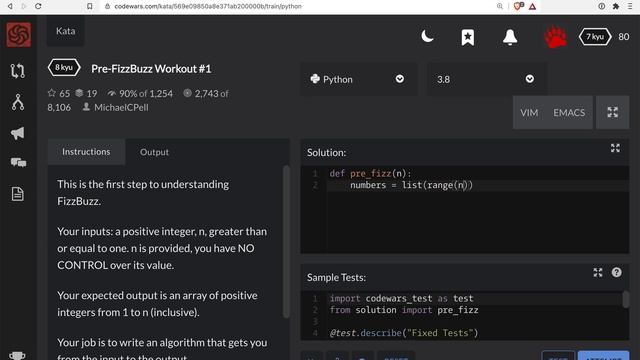Click the Sample Tests scrollbar

click(x=625, y=300)
